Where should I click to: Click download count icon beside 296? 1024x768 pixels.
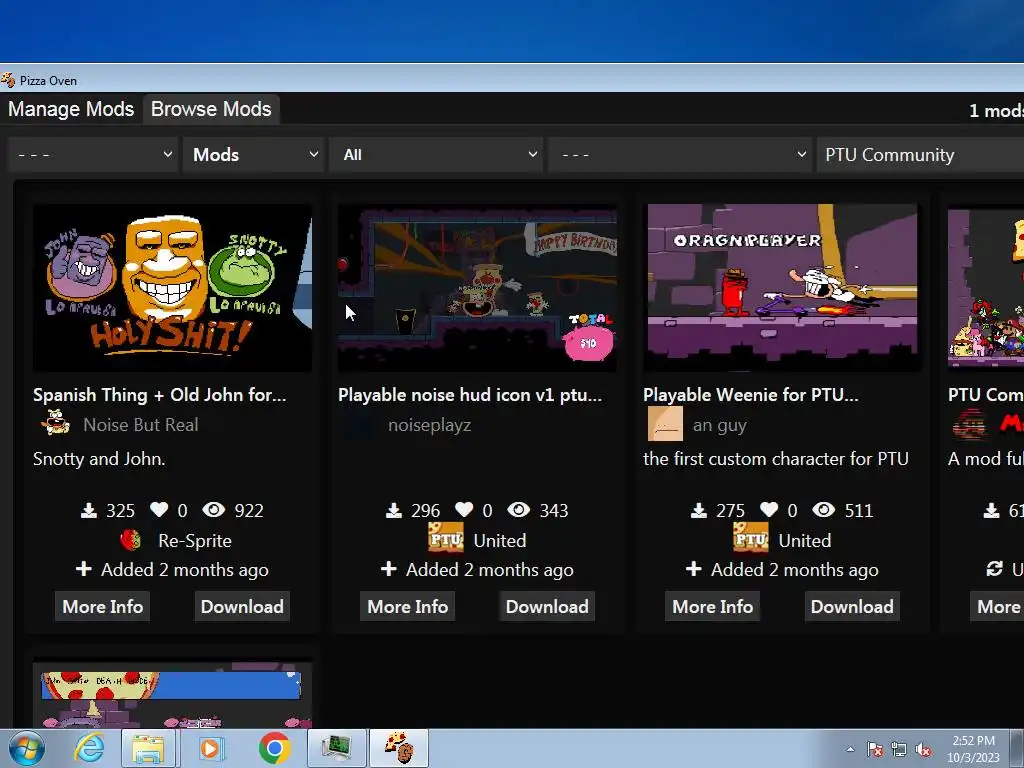point(394,510)
